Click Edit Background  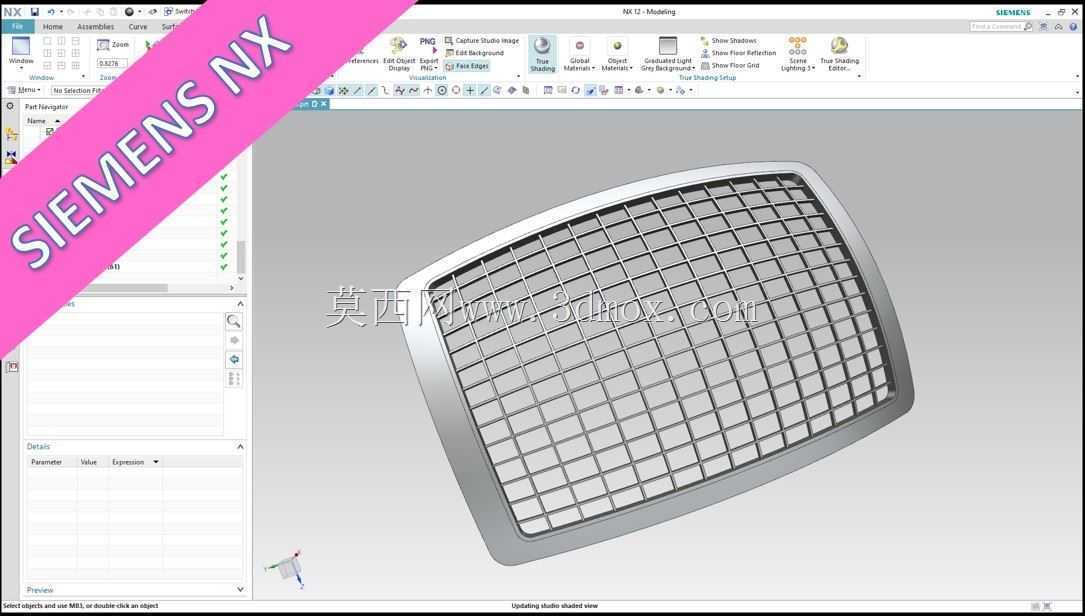pyautogui.click(x=475, y=53)
